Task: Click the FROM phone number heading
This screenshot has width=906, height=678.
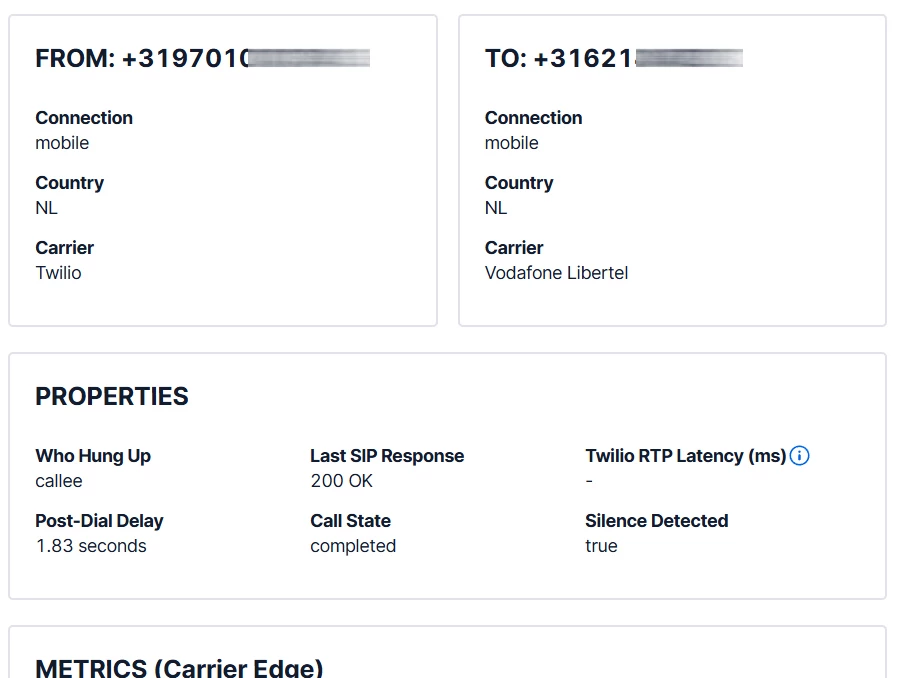Action: 202,59
